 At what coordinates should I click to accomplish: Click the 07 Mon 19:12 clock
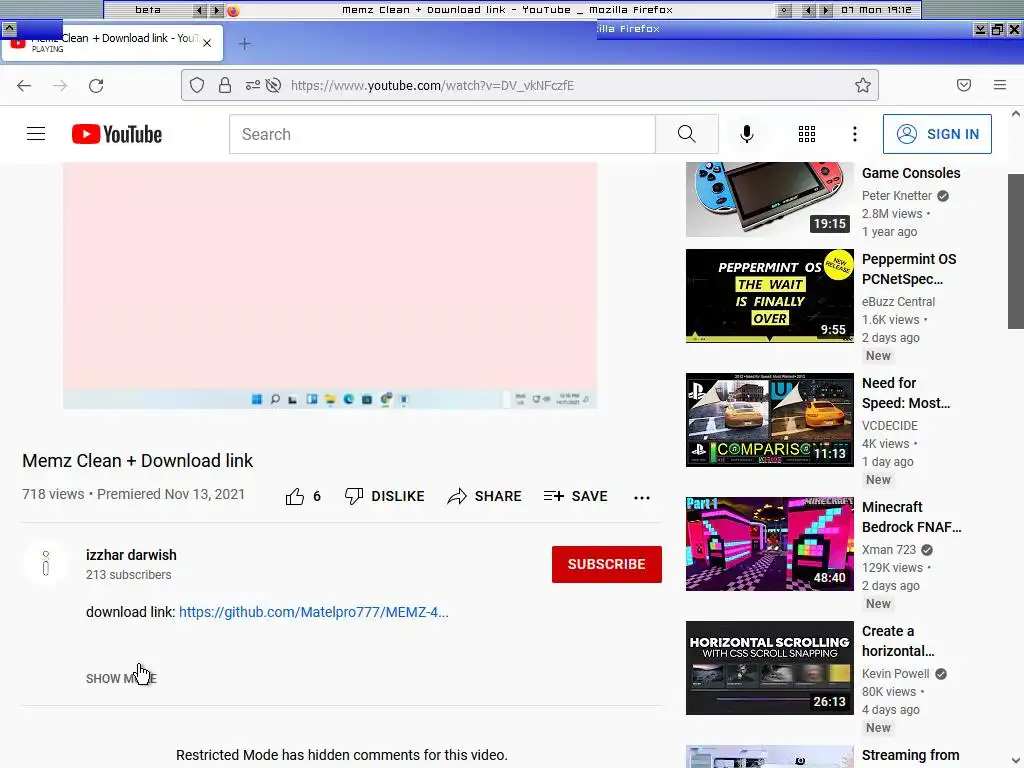pyautogui.click(x=876, y=10)
